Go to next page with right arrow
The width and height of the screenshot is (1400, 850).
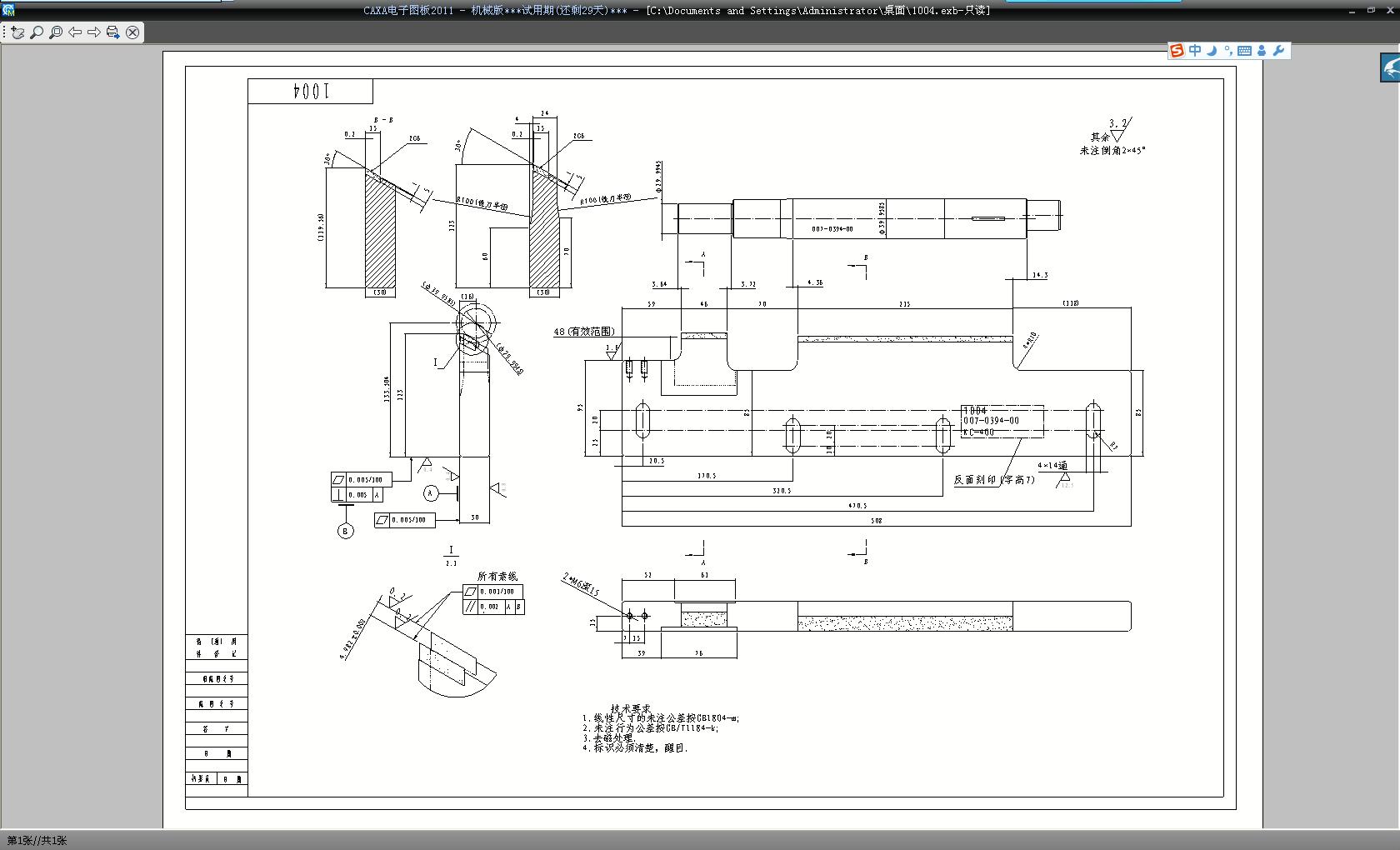[94, 32]
